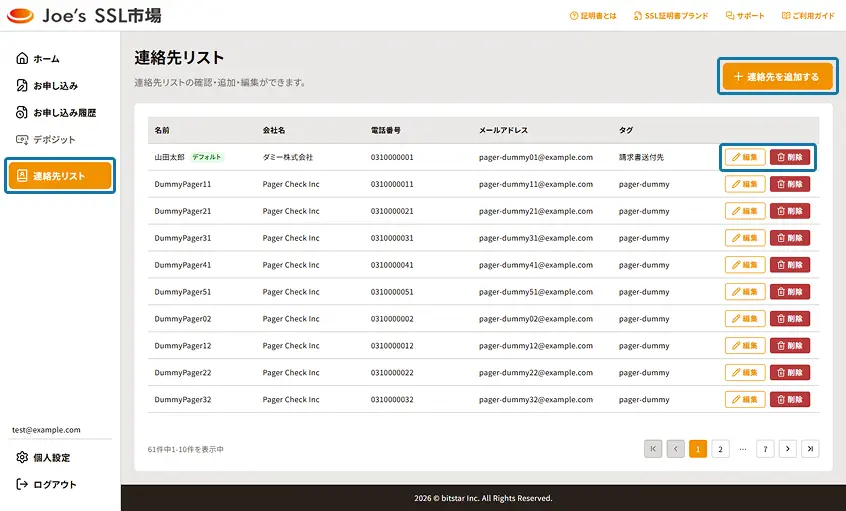Open ホーム from the sidebar
This screenshot has height=511, width=846.
[38, 58]
